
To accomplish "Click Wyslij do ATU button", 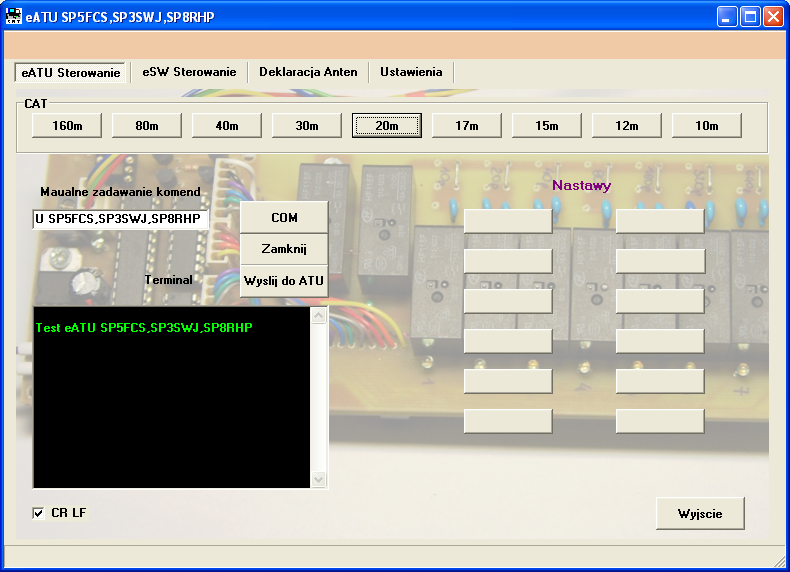I will [x=284, y=281].
